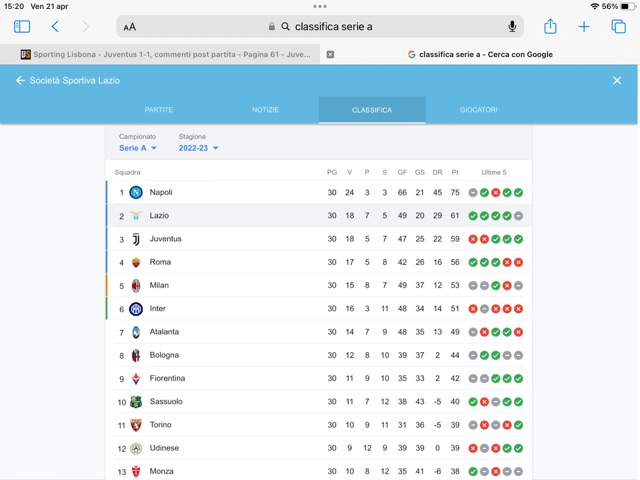The height and width of the screenshot is (480, 640).
Task: Click the Torino club crest
Action: pyautogui.click(x=136, y=425)
